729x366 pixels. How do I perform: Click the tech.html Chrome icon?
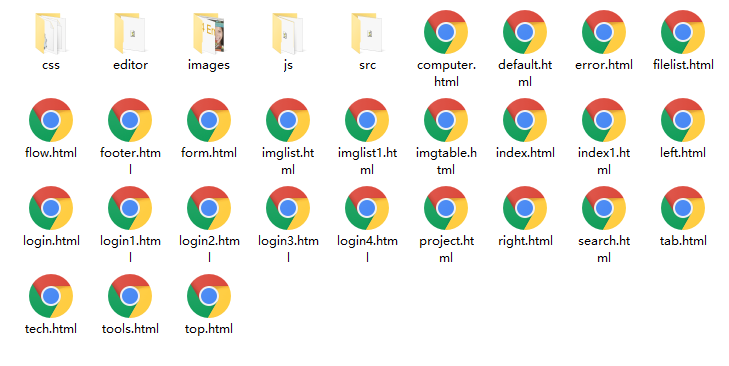click(51, 296)
